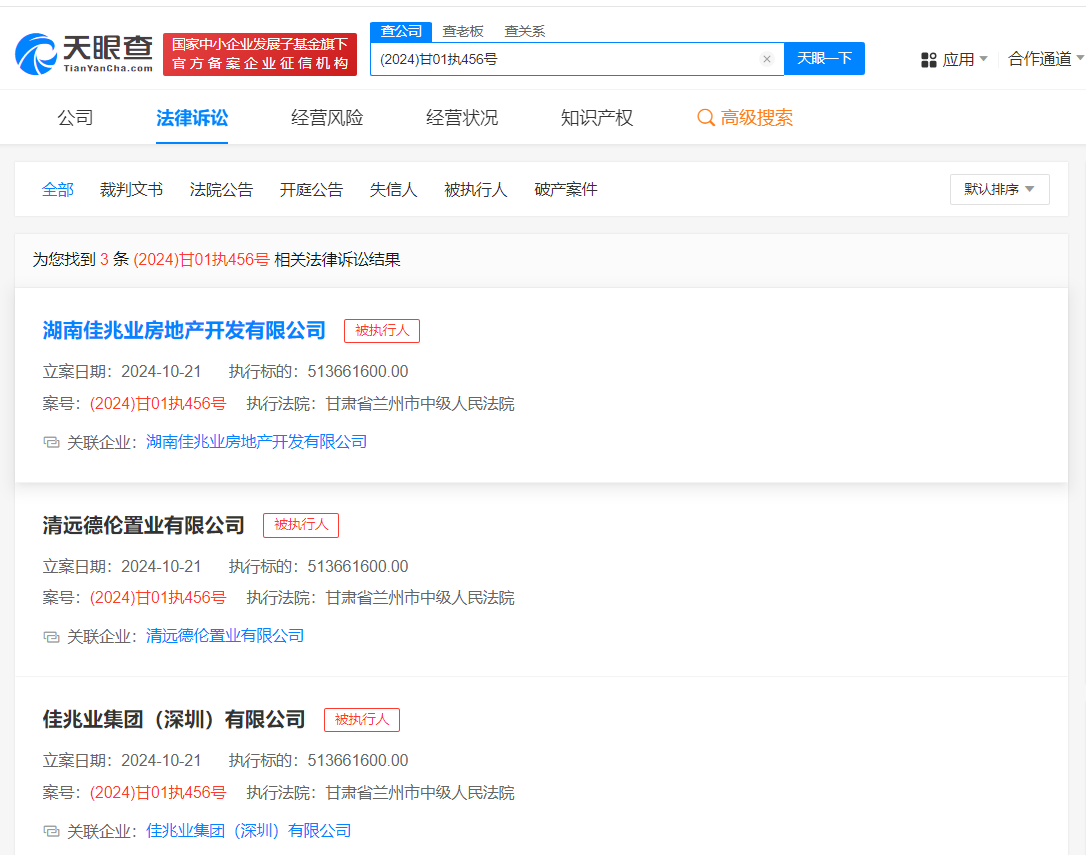Click the linked-company icon beside 佳兆业集团（深圳）有限公司

click(x=52, y=831)
